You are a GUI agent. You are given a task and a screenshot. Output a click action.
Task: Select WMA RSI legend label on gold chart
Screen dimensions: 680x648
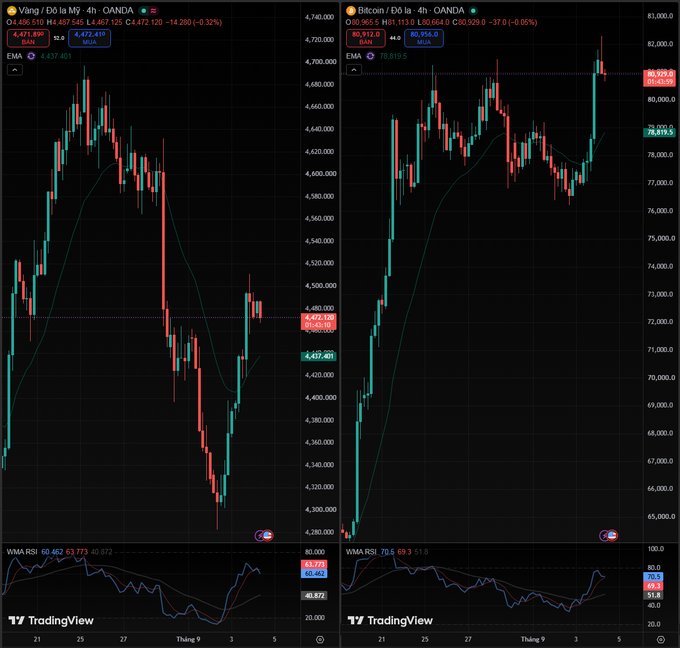tap(22, 552)
